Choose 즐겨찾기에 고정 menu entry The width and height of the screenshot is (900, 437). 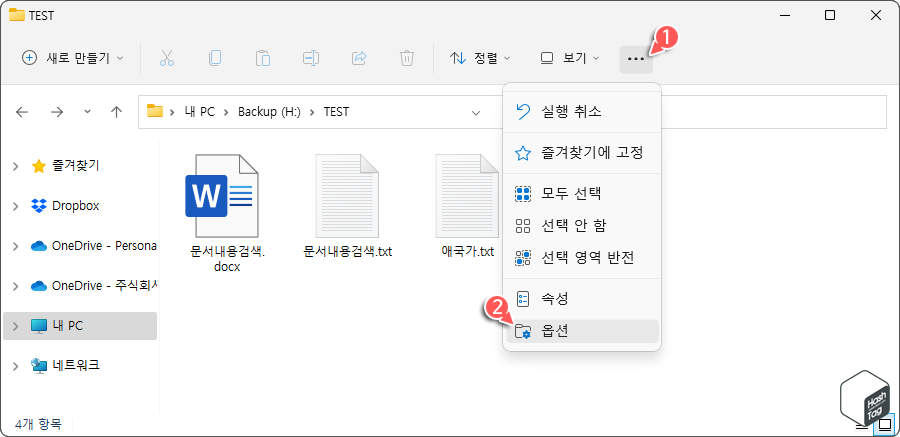point(582,153)
